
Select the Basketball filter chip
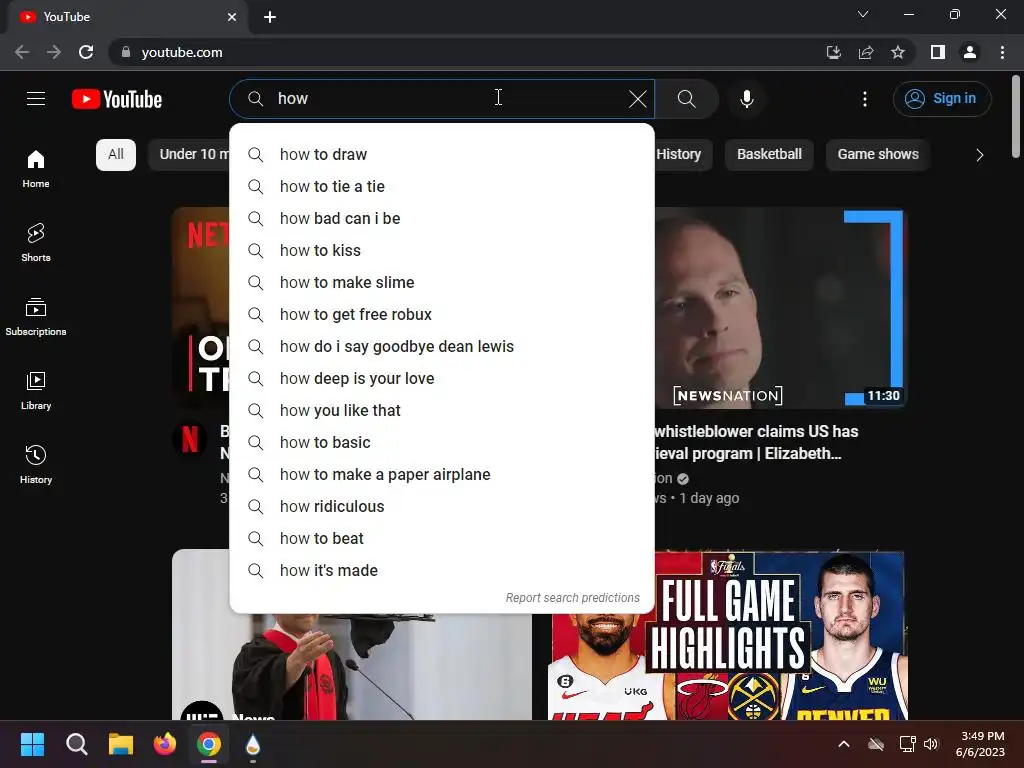769,155
